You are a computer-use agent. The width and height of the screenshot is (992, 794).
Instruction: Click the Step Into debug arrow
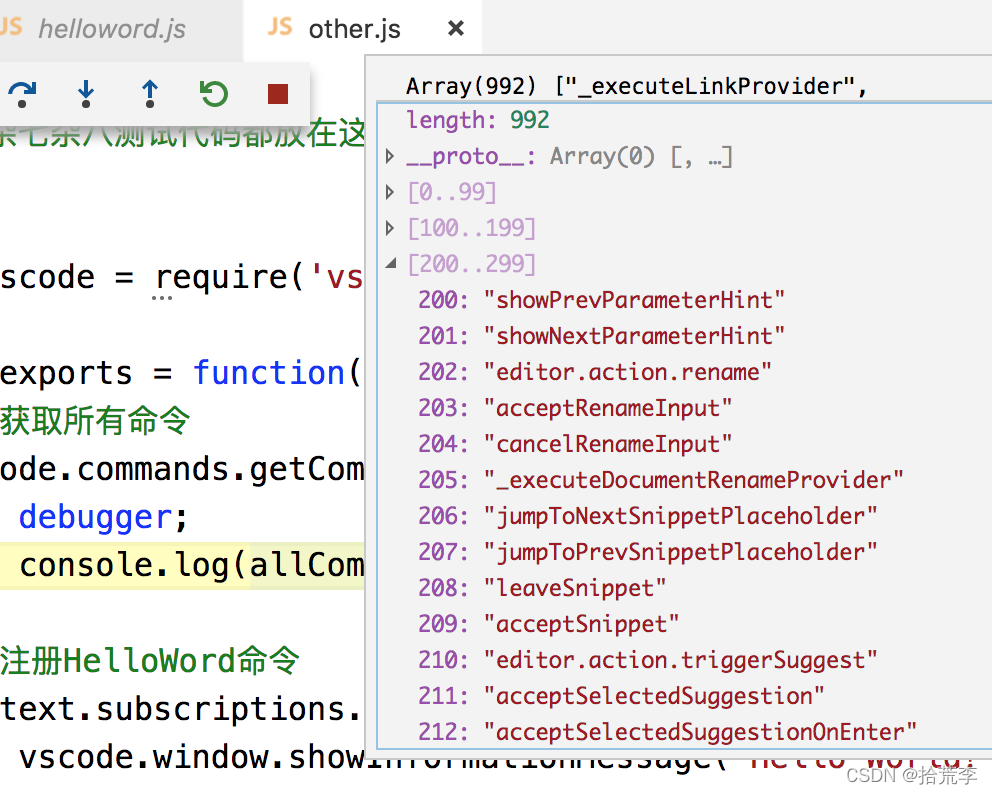click(86, 94)
